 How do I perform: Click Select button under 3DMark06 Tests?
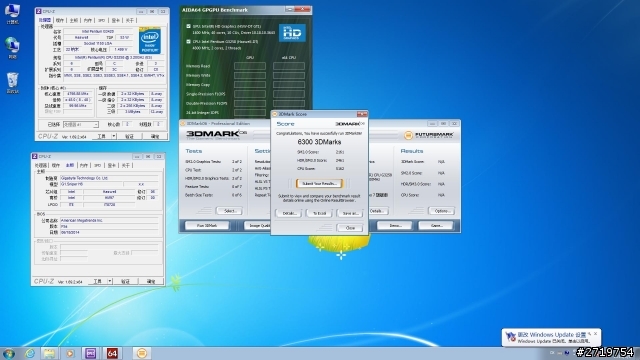[230, 211]
